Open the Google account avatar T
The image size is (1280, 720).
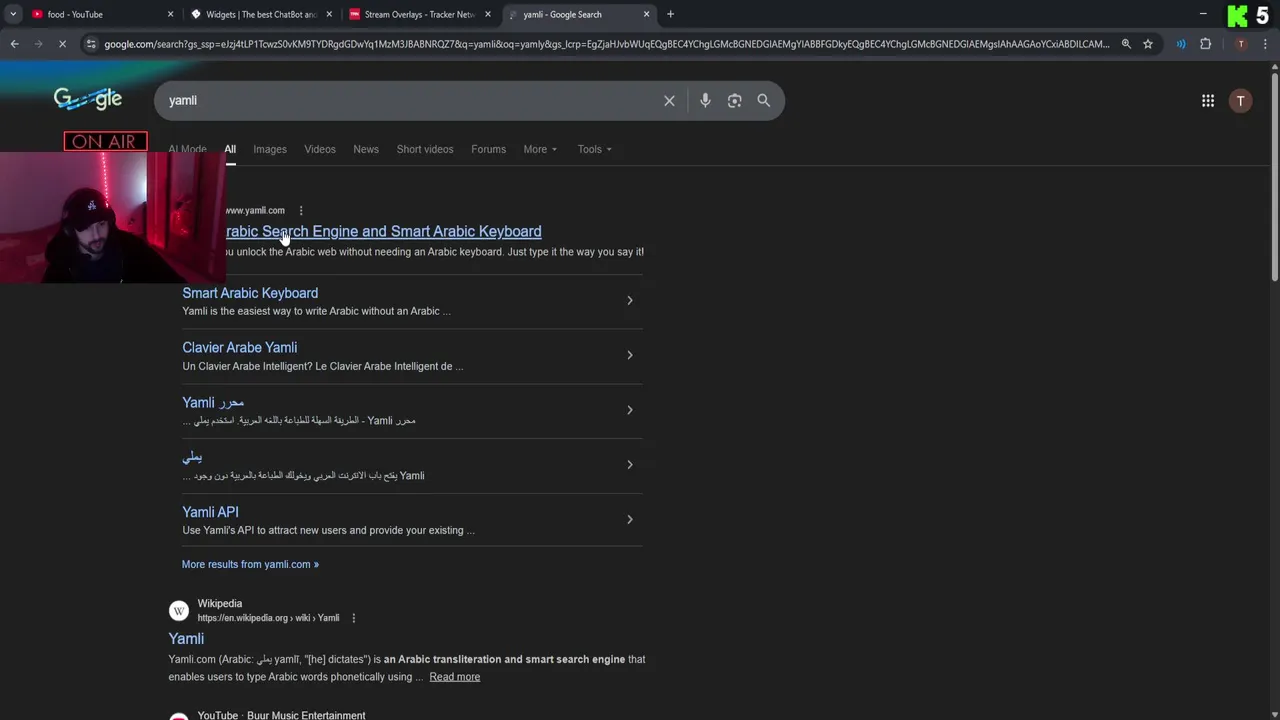(1240, 101)
